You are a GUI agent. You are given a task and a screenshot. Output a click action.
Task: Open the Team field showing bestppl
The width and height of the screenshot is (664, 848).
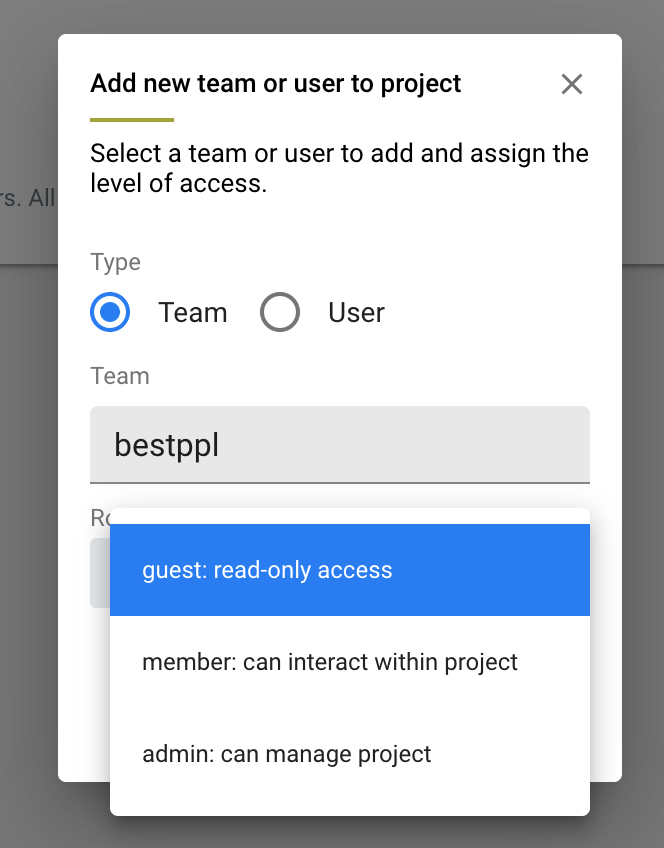coord(339,444)
